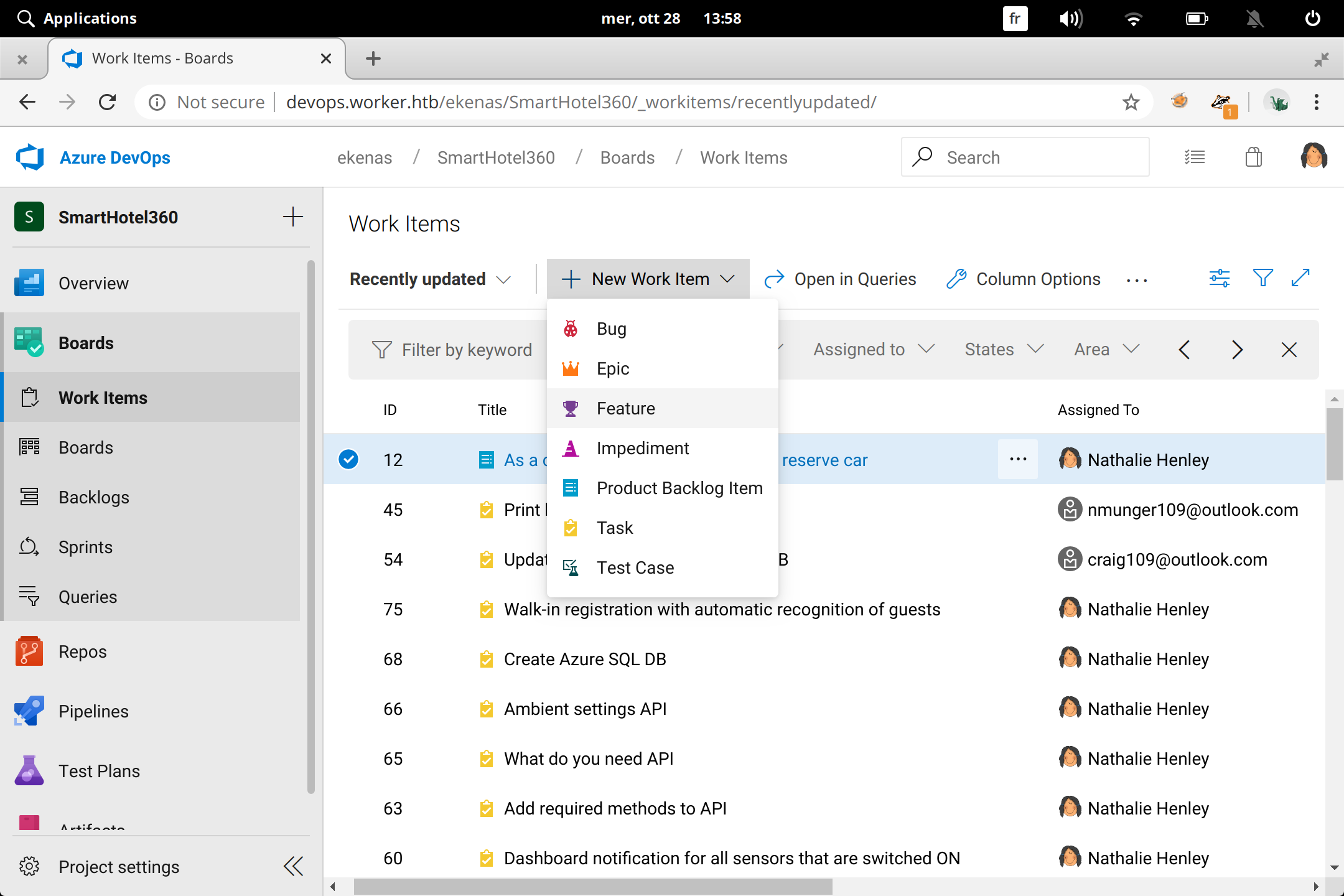Click the filter funnel icon in toolbar
The width and height of the screenshot is (1344, 896).
(x=1262, y=278)
